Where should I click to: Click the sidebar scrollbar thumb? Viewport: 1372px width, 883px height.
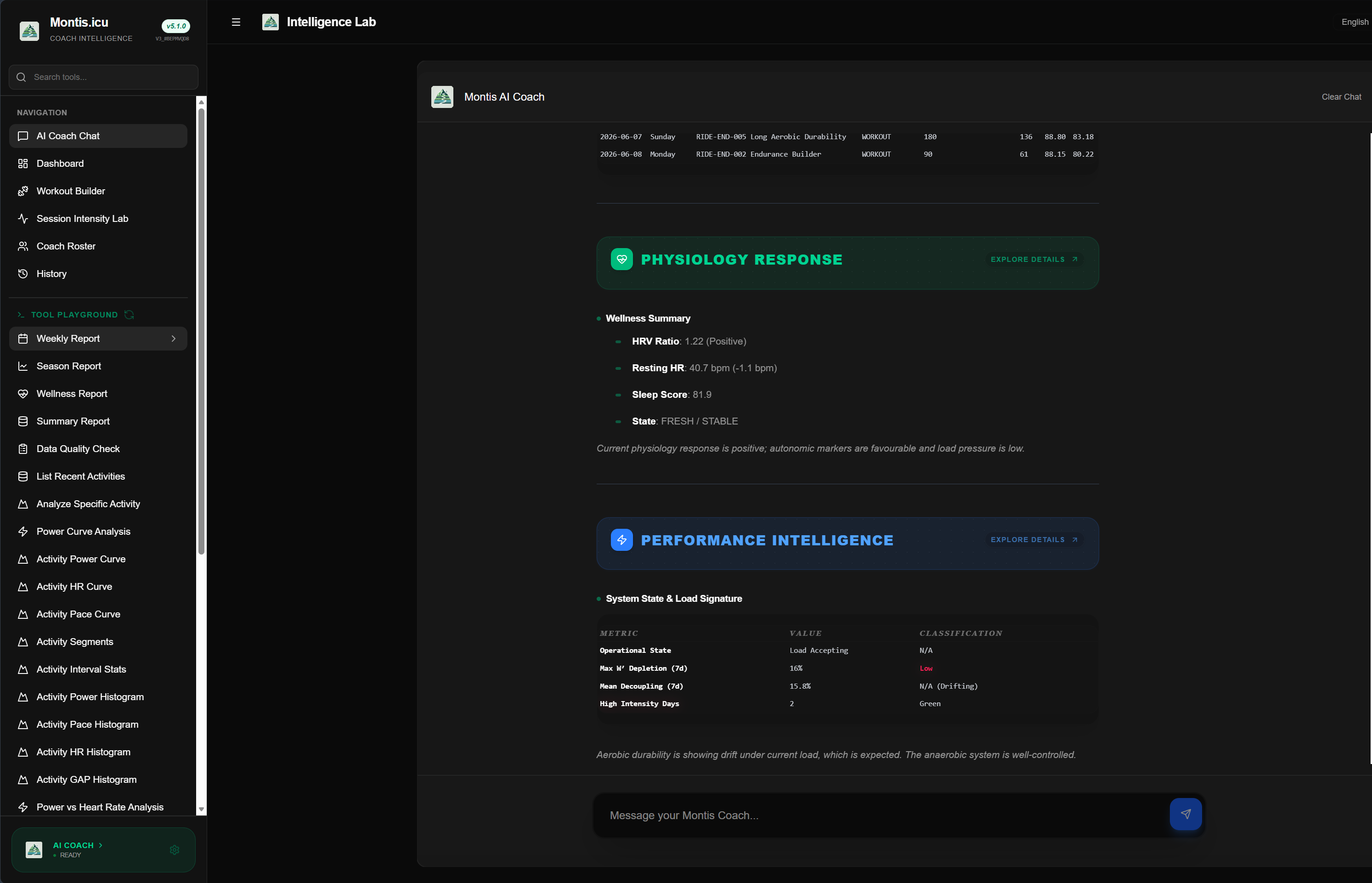point(201,330)
